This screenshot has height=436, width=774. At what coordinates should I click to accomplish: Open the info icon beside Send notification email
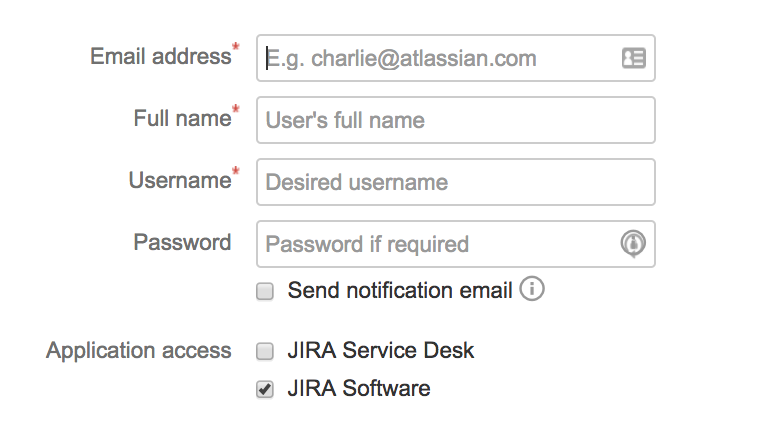[x=532, y=289]
